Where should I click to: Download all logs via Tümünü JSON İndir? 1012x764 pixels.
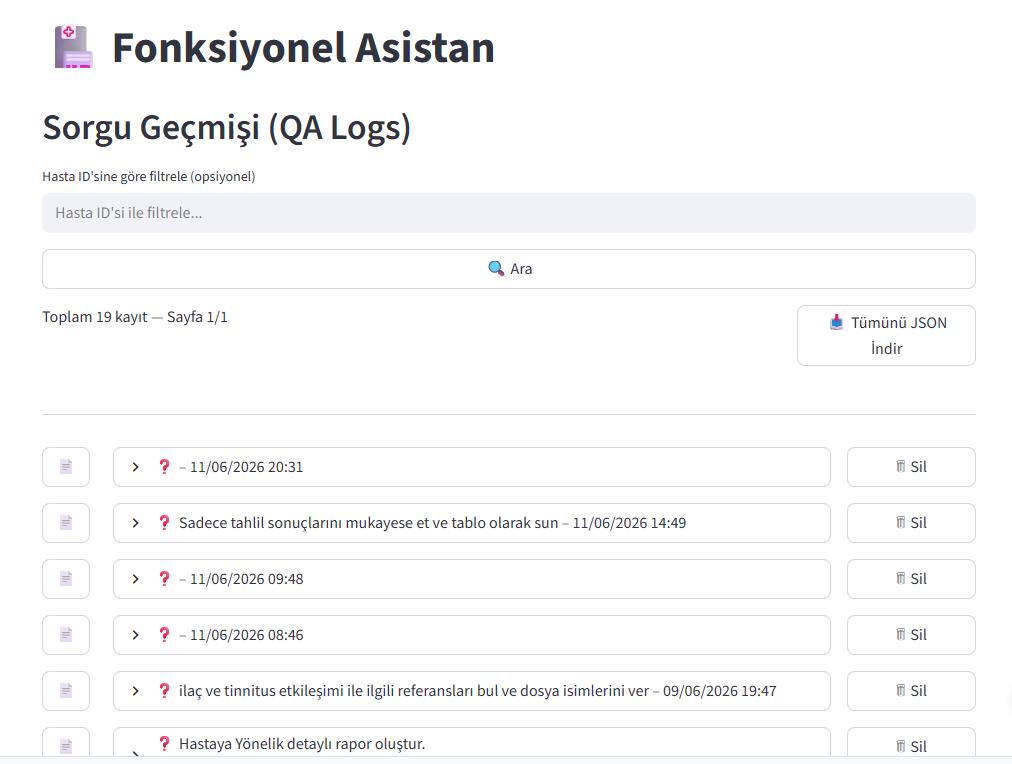[x=886, y=336]
